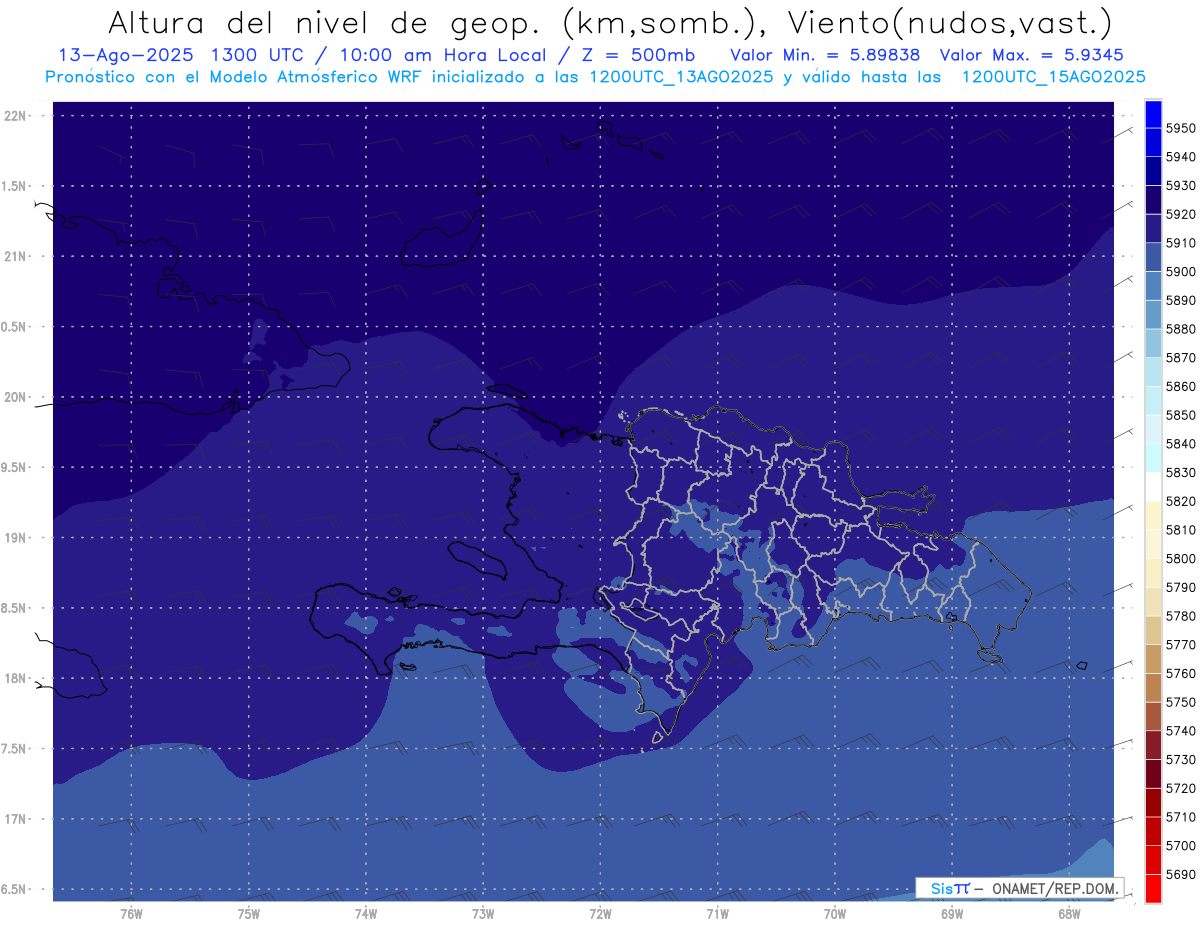
Task: Click the 68W longitude label
Action: click(1069, 913)
